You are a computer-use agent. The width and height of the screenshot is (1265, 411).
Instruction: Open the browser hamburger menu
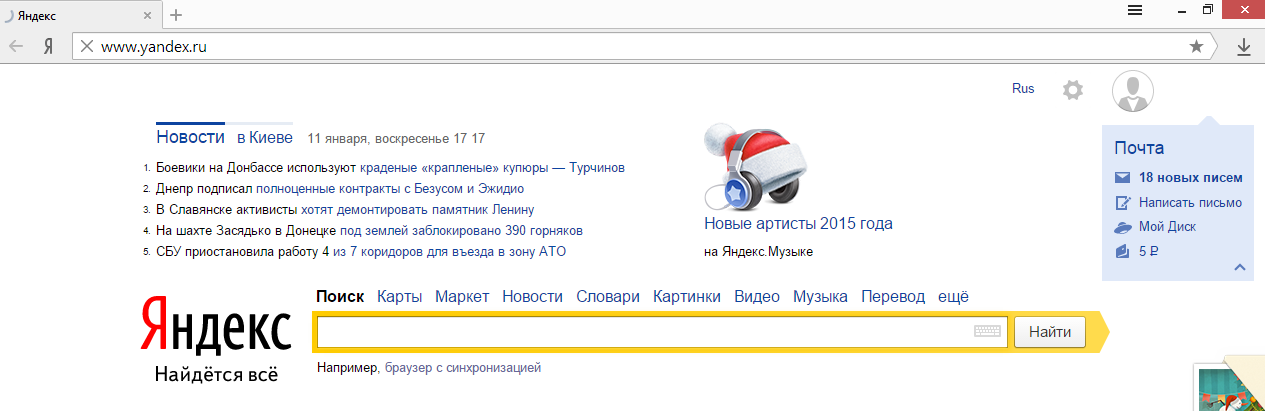[1135, 10]
